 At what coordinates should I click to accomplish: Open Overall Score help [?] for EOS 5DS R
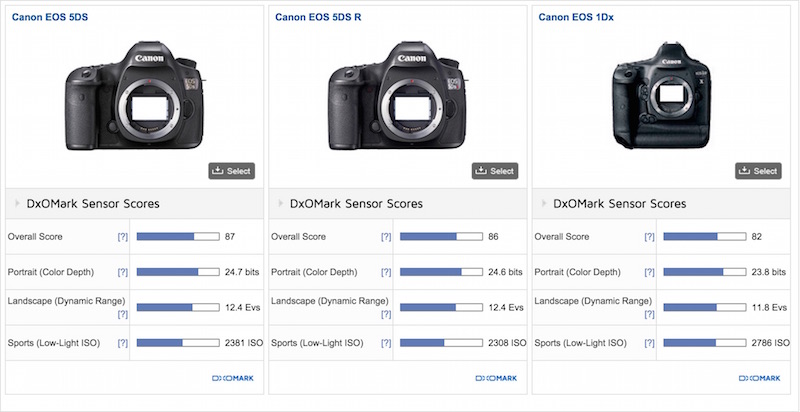click(x=386, y=237)
